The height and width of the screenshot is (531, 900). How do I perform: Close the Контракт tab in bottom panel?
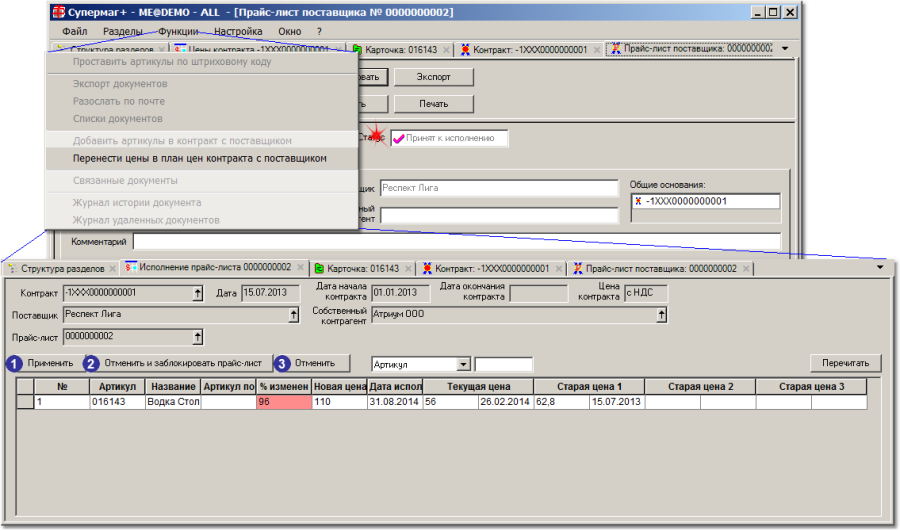coord(558,269)
